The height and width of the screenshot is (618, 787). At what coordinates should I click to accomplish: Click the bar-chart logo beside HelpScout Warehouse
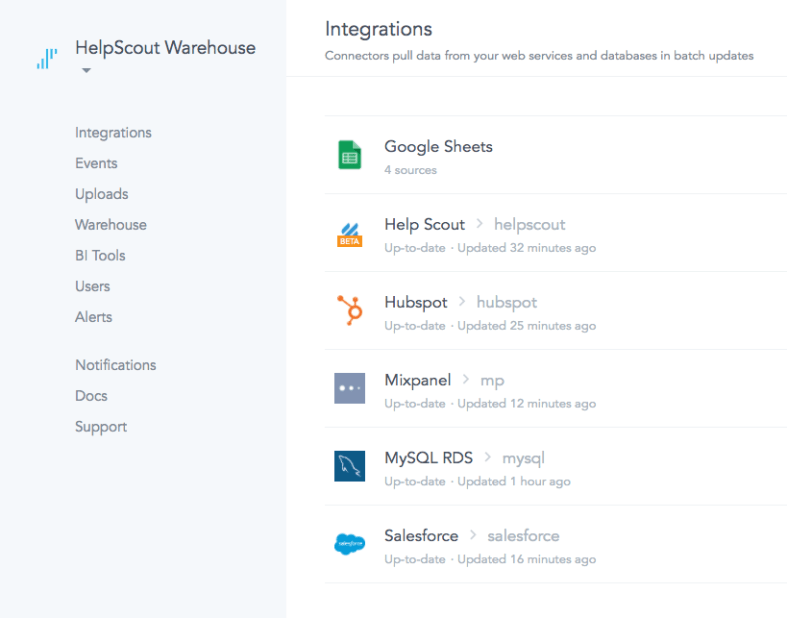pyautogui.click(x=47, y=58)
